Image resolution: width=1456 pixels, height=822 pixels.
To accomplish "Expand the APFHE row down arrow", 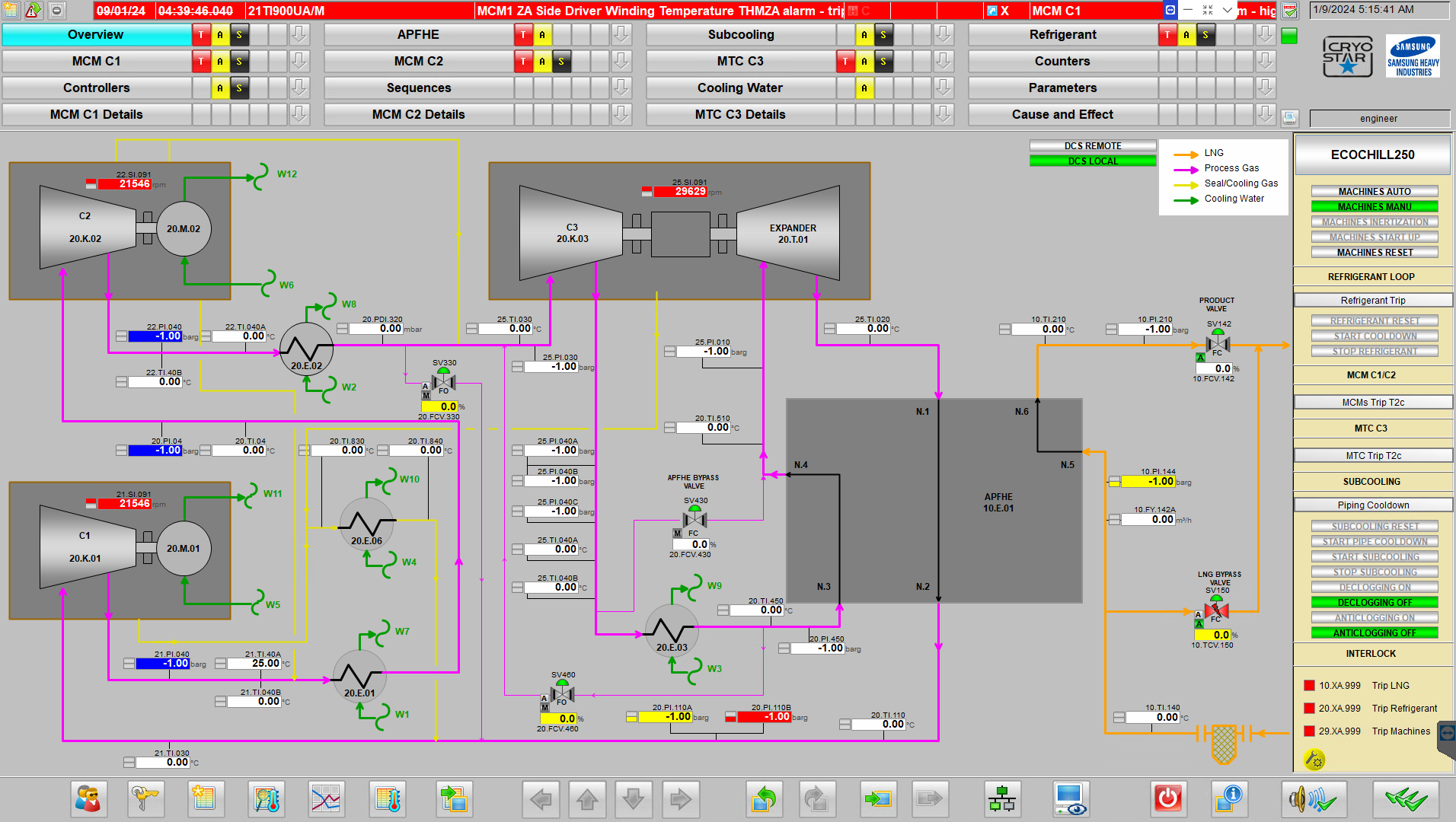I will tap(621, 34).
